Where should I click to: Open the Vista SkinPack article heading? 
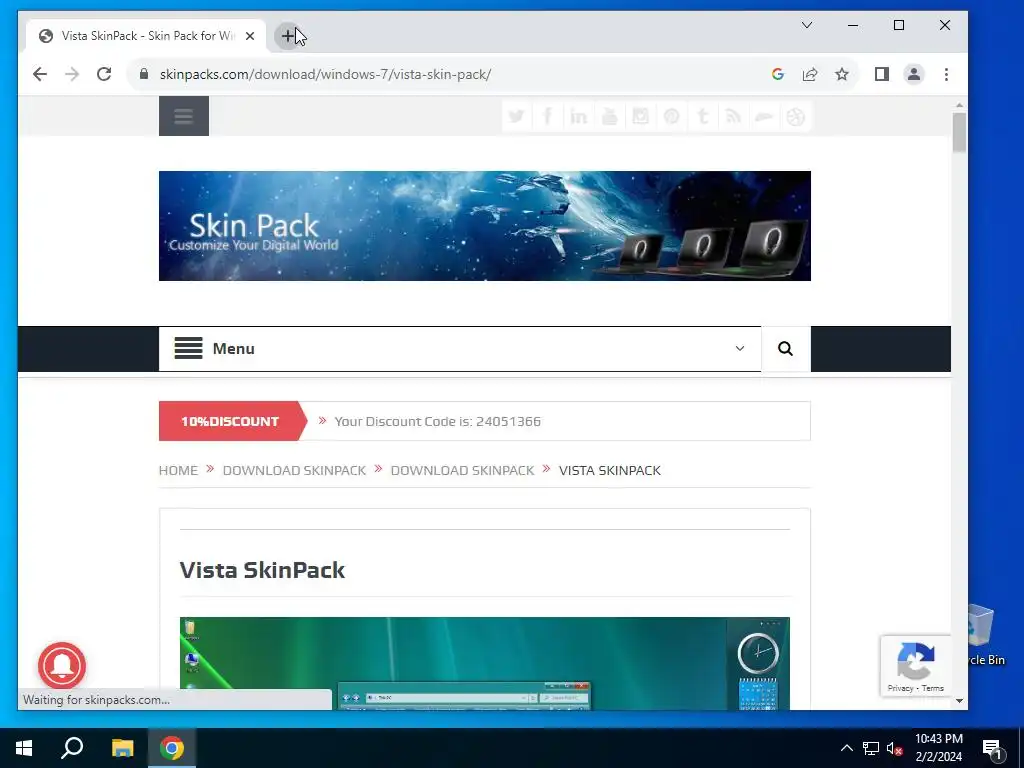[262, 570]
